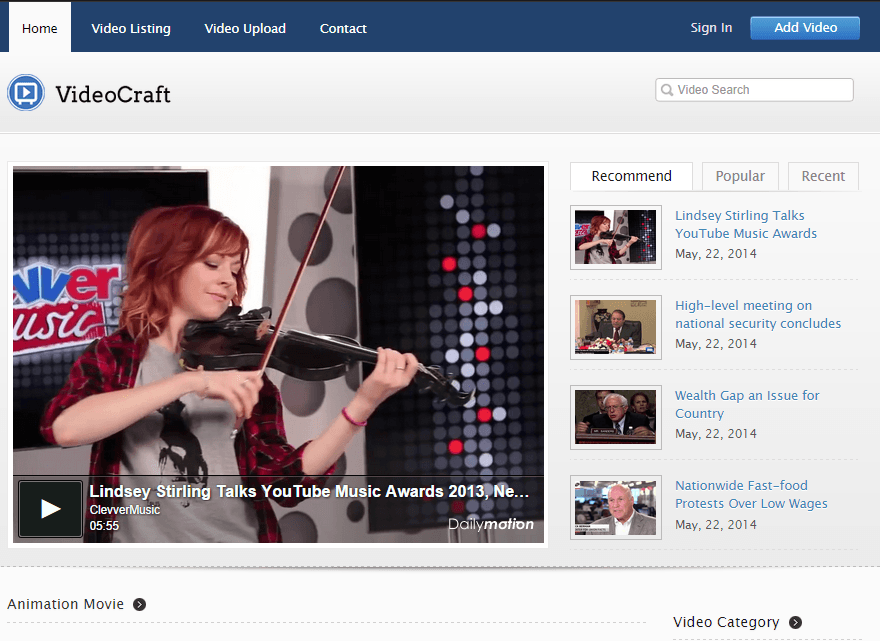Open Nationwide Fast-food Protests Over Low Wages link

(751, 495)
